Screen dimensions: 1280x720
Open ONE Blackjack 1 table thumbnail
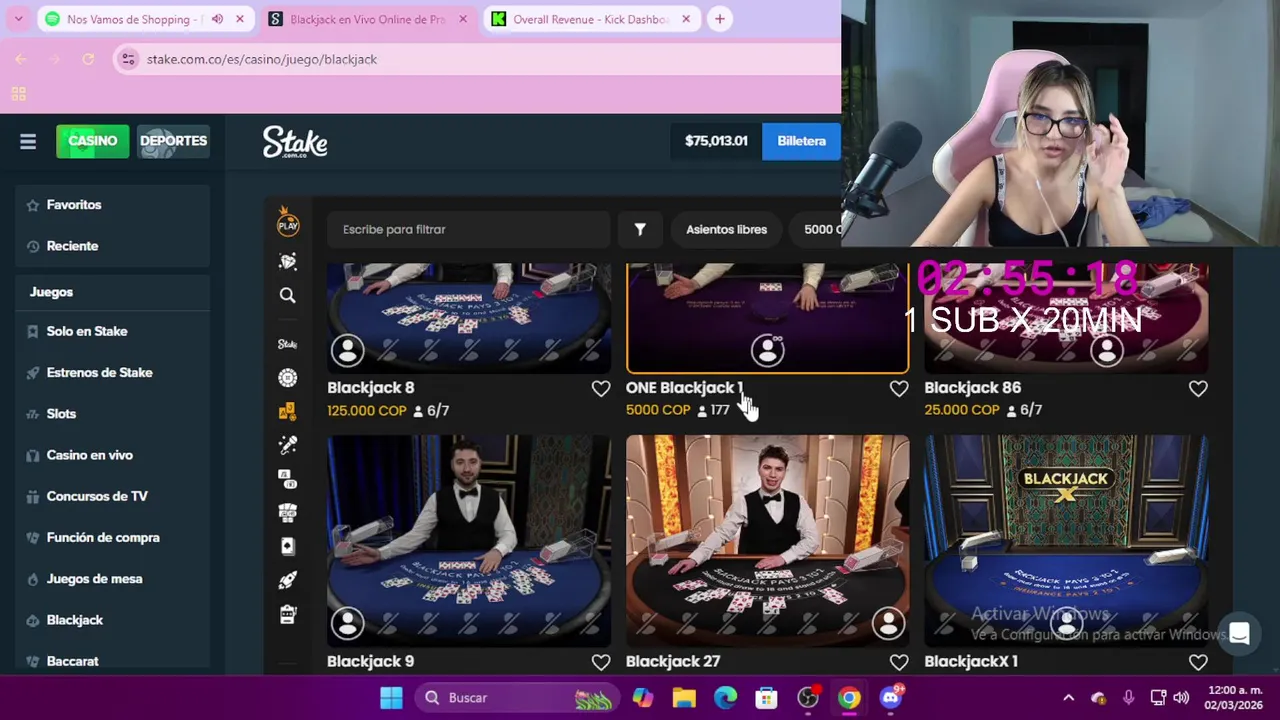tap(767, 318)
